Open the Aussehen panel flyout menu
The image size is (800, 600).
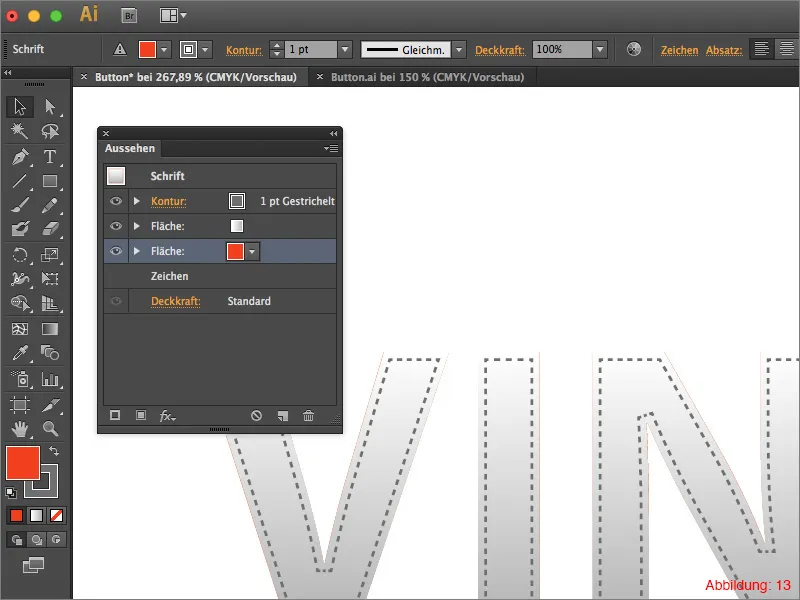coord(331,148)
